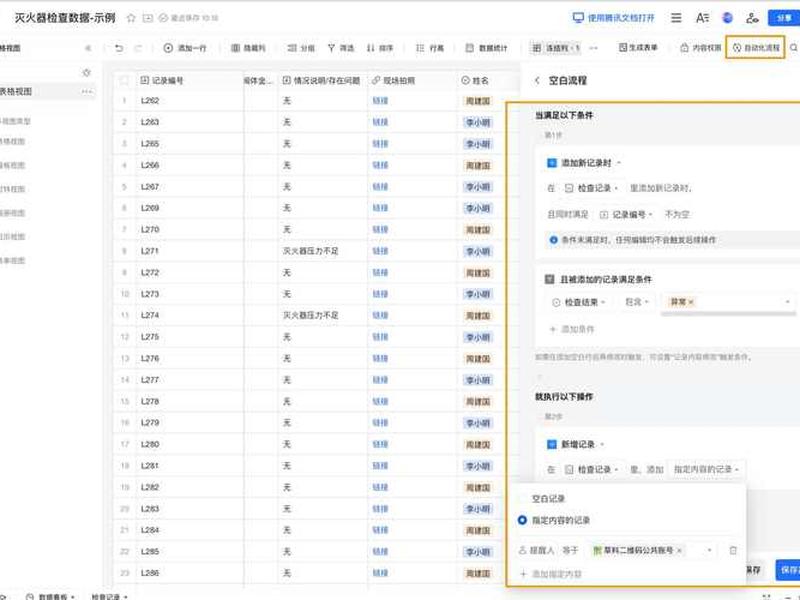Screen dimensions: 800x600
Task: Click the 李小明 tag in row L263
Action: 478,122
